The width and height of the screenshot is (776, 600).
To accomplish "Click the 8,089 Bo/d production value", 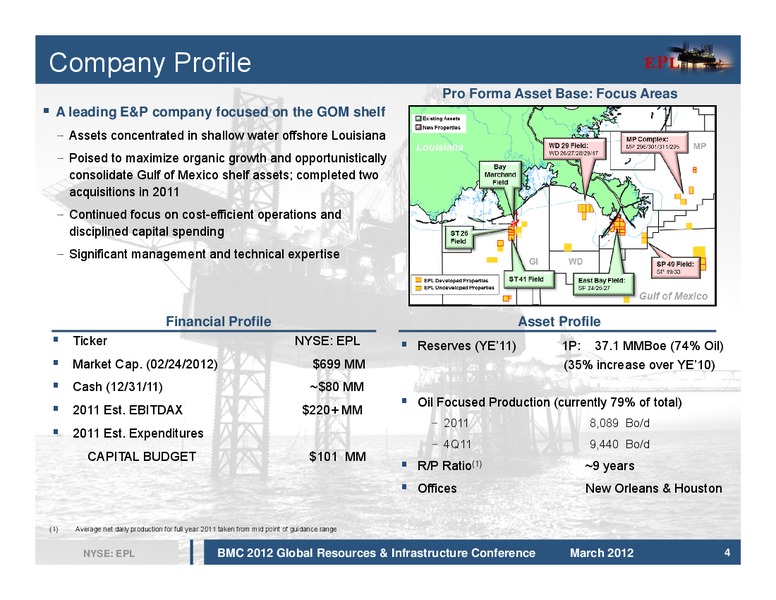I will (x=619, y=423).
